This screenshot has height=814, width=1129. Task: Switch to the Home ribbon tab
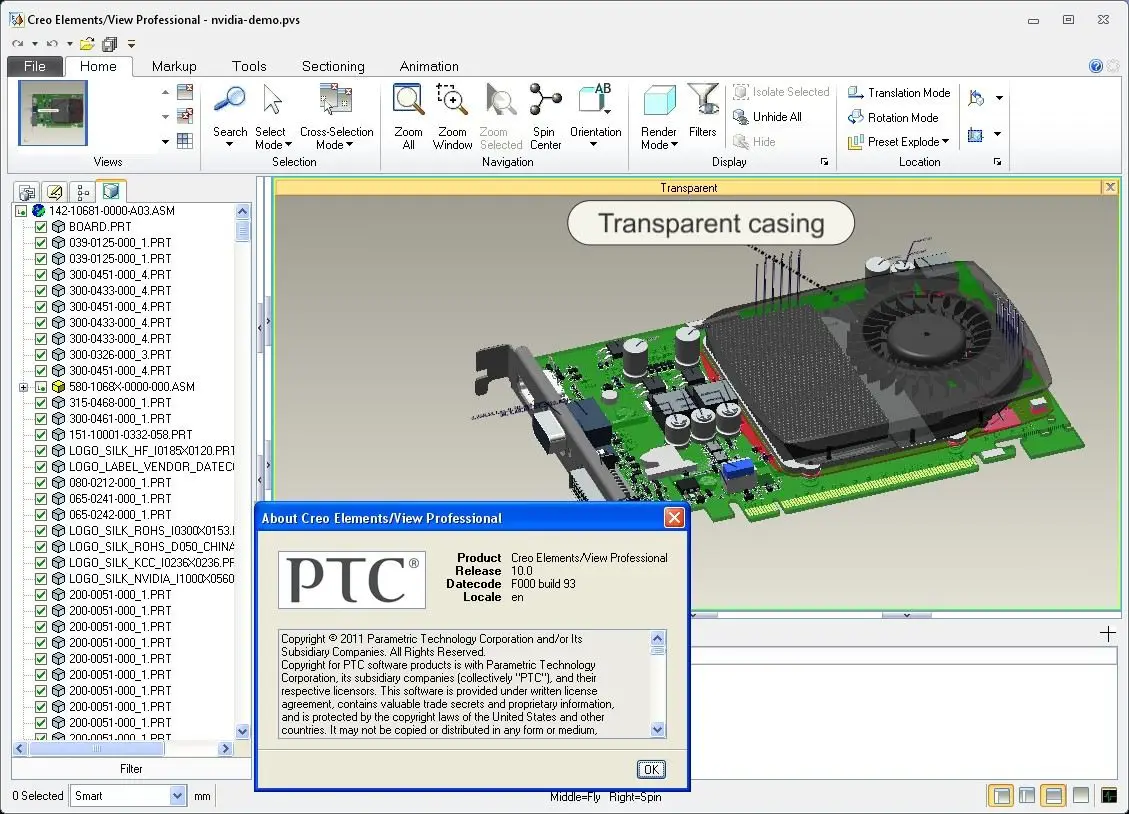click(98, 66)
